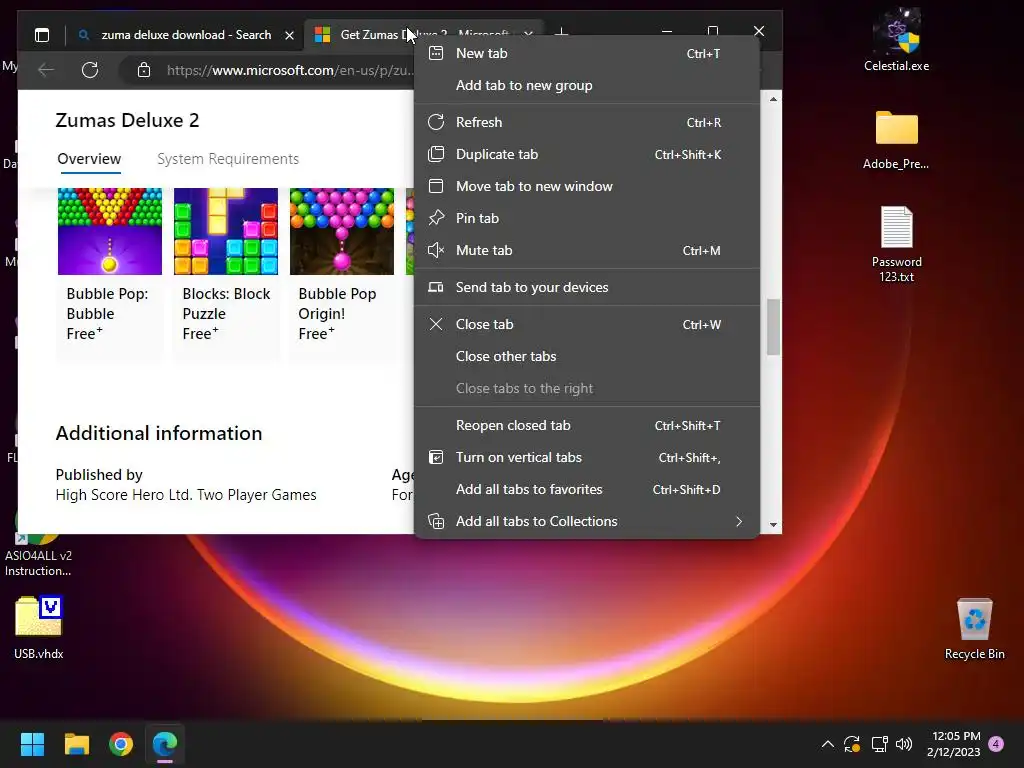Screen dimensions: 1024x768
Task: Select Refresh from the context menu
Action: 586,122
